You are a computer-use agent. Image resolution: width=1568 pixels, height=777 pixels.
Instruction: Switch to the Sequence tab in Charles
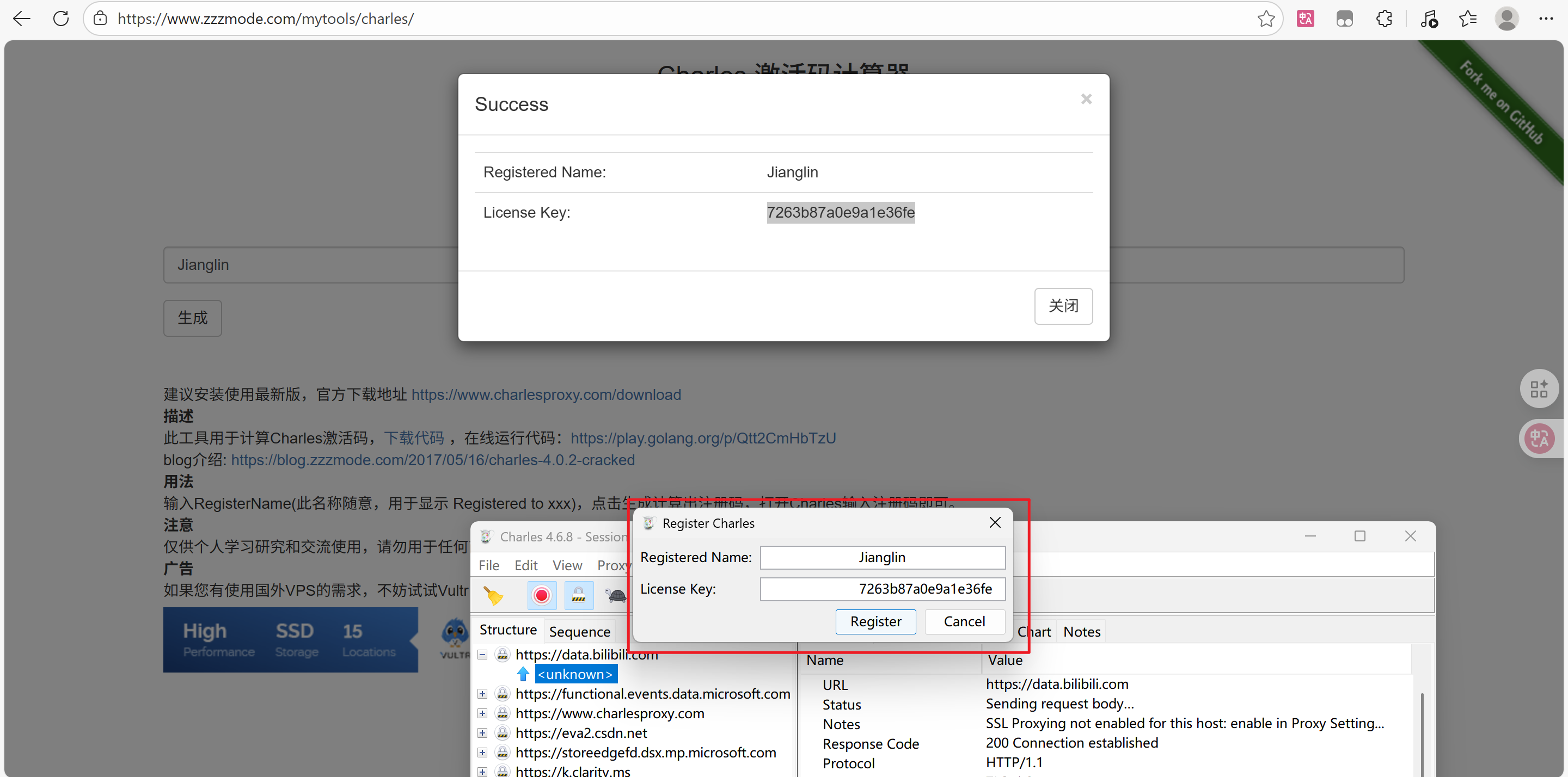(579, 632)
